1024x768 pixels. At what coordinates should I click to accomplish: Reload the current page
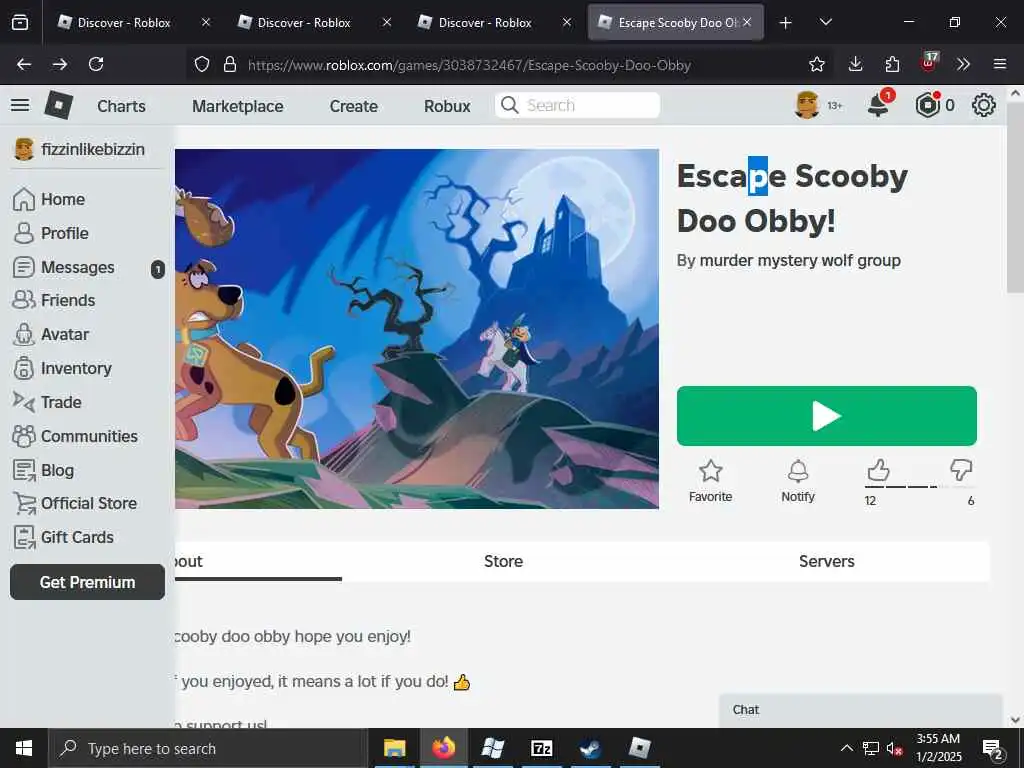coord(96,64)
